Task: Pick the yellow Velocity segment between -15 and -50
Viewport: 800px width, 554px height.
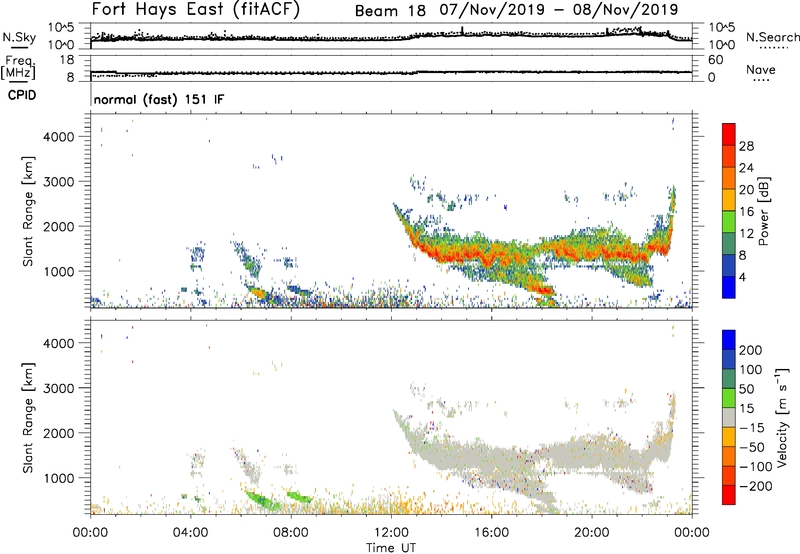Action: [729, 437]
